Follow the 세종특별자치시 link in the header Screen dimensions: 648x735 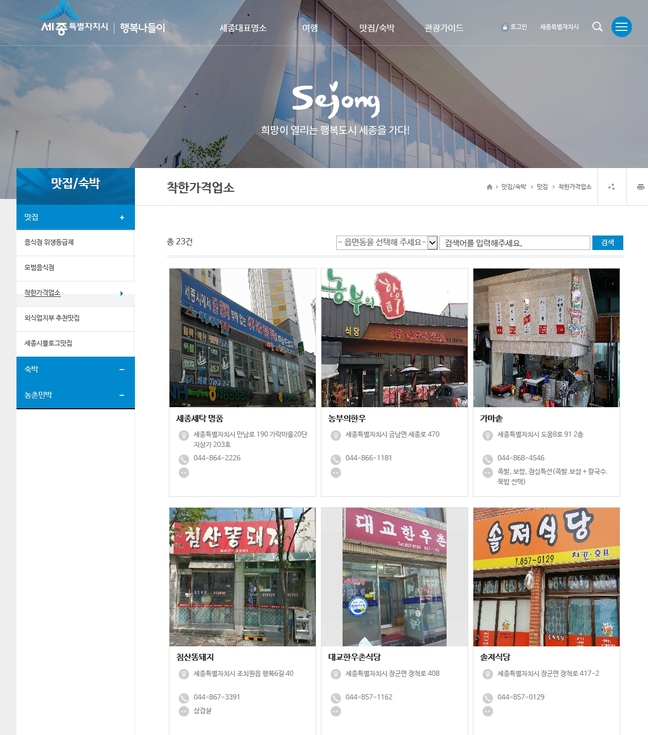[x=559, y=27]
